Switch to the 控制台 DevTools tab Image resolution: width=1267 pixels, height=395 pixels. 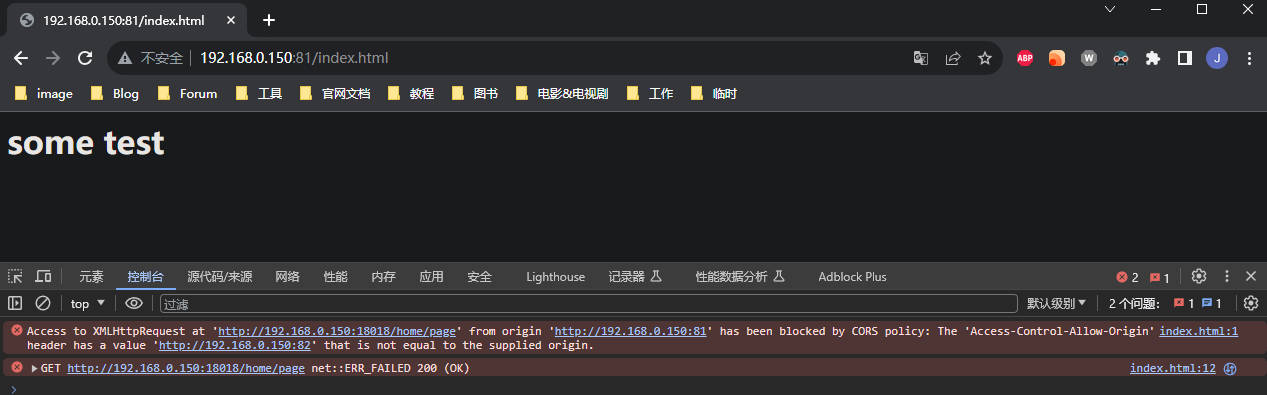pos(145,277)
